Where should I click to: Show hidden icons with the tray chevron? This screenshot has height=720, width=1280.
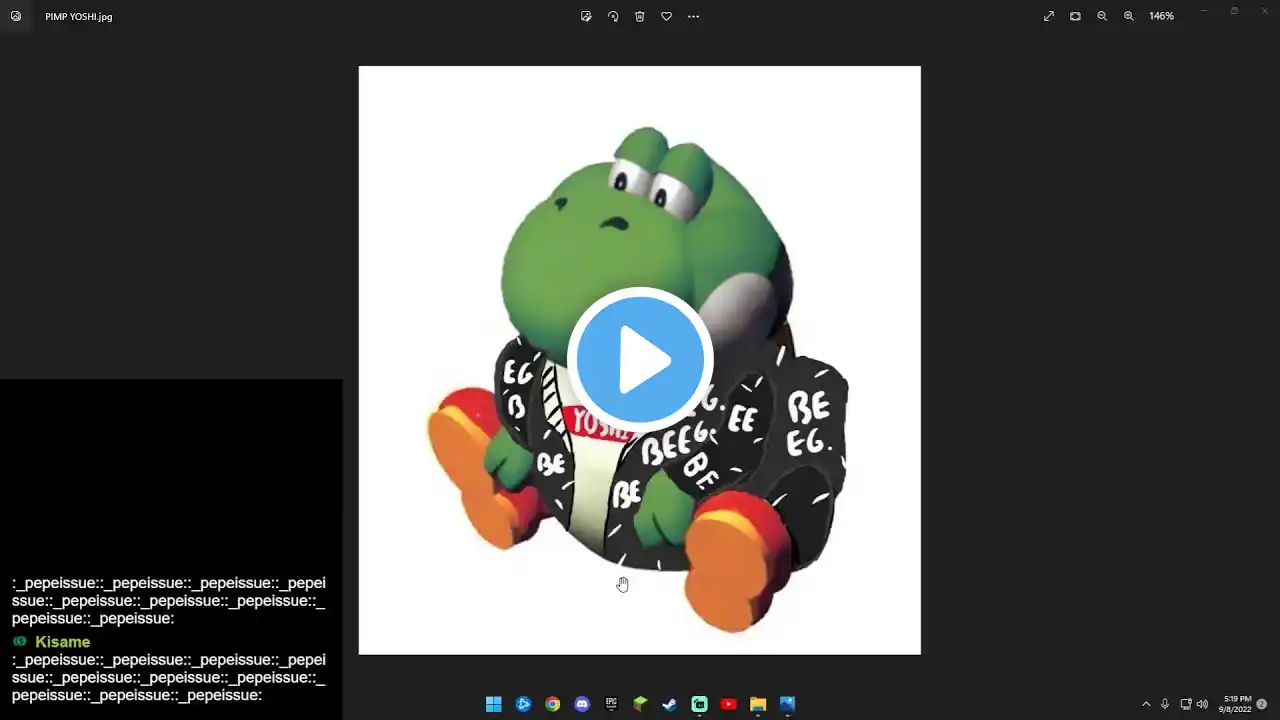[1146, 704]
